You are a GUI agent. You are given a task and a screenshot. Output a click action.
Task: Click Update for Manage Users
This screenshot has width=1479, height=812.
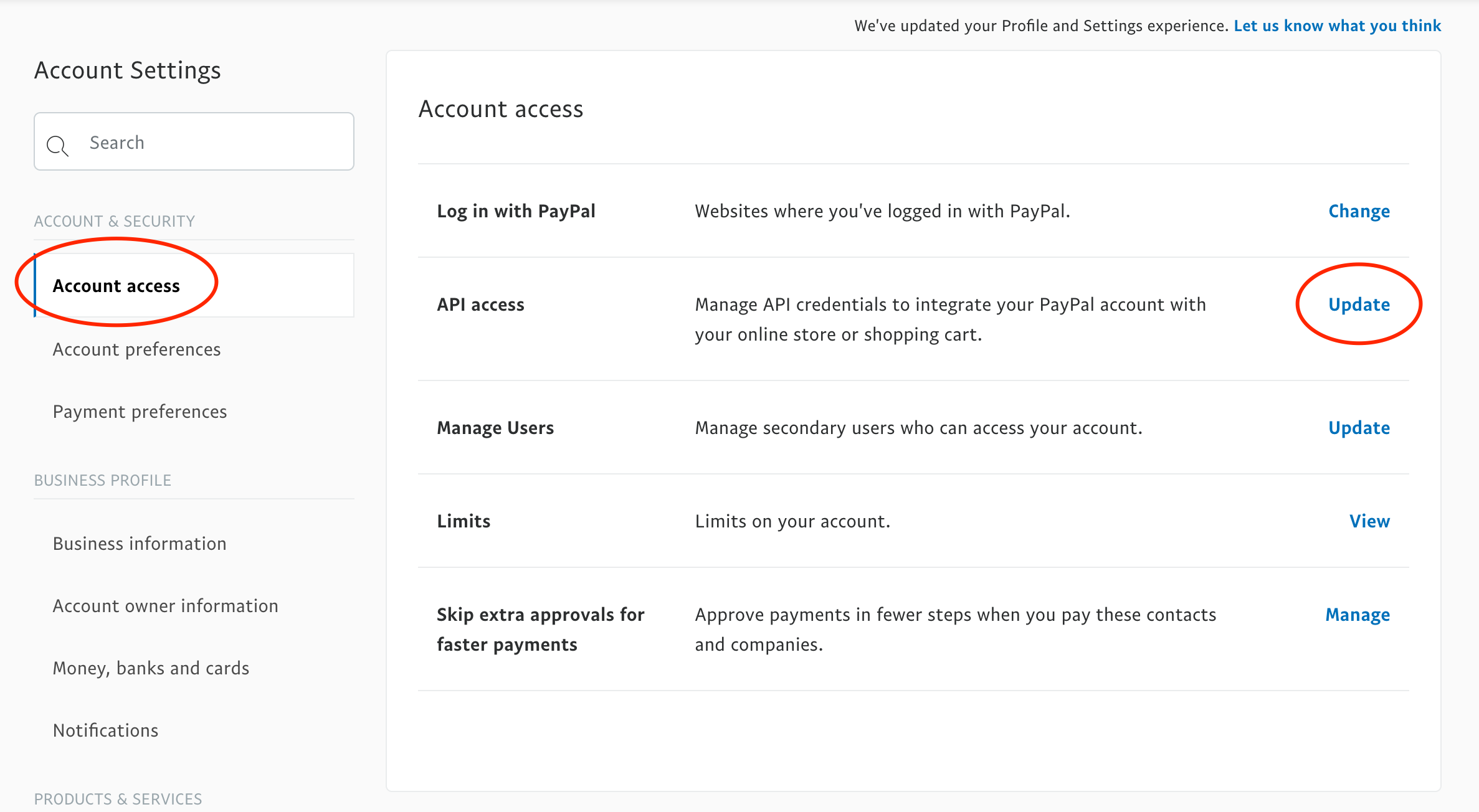pos(1359,428)
